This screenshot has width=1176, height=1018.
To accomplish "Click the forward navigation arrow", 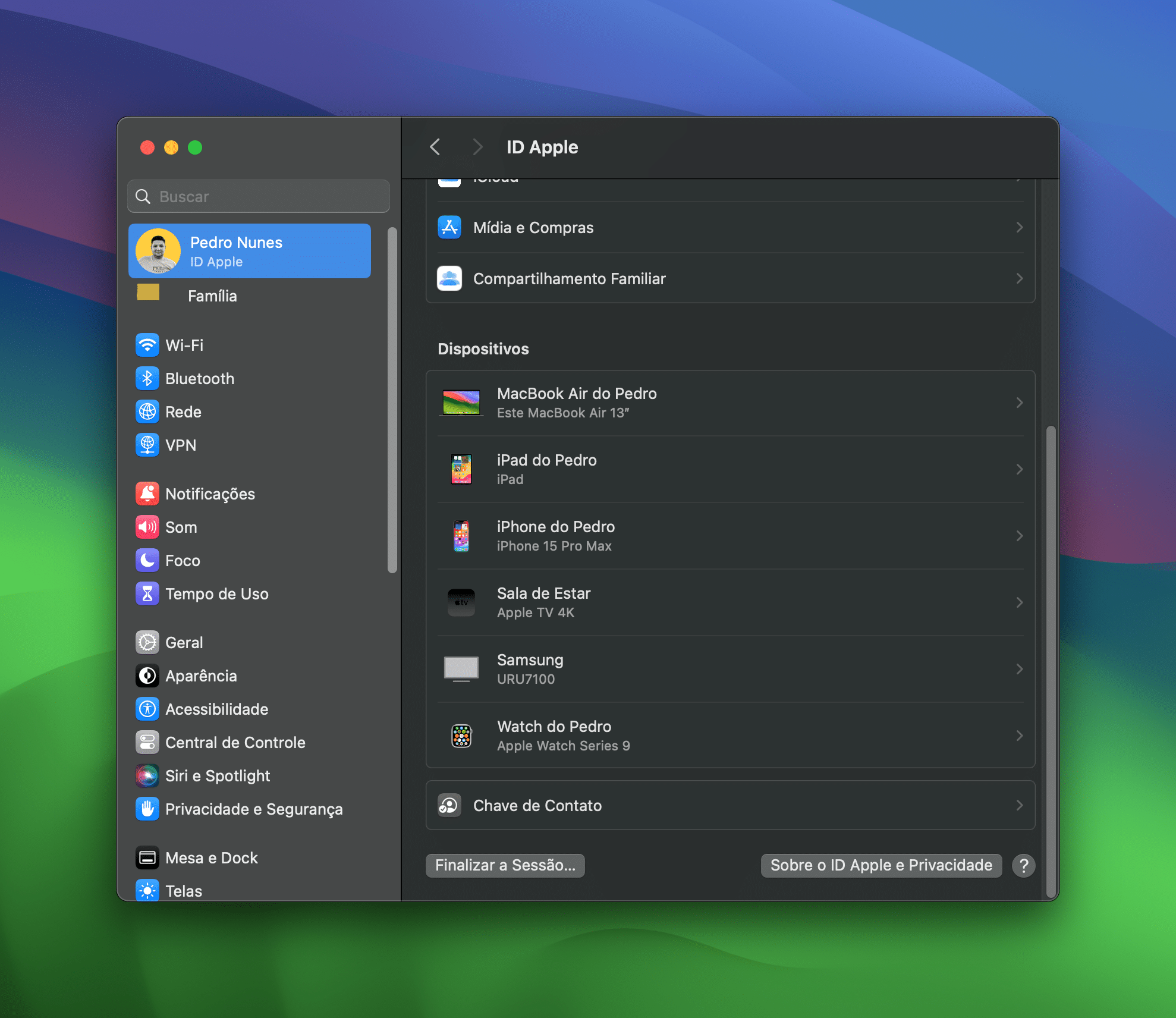I will [477, 147].
